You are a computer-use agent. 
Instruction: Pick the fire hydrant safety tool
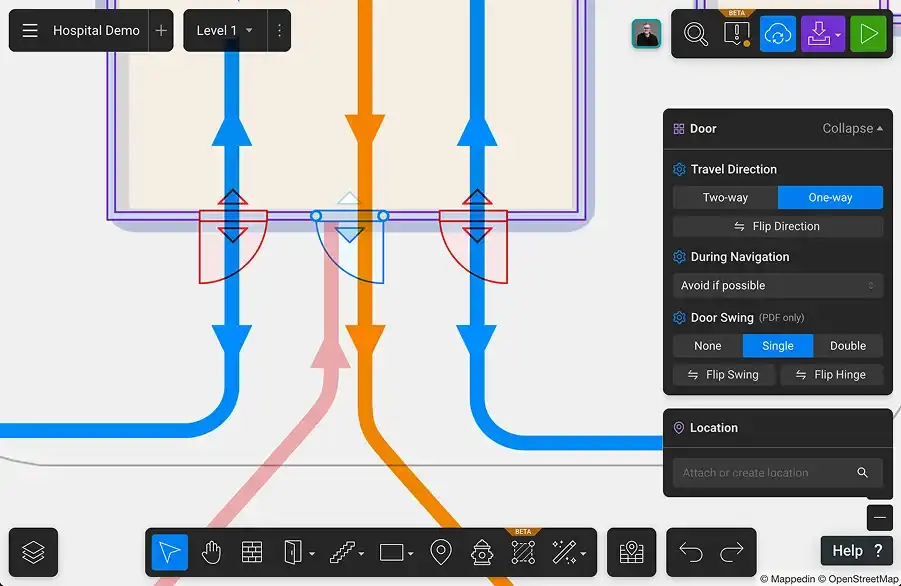pos(482,552)
